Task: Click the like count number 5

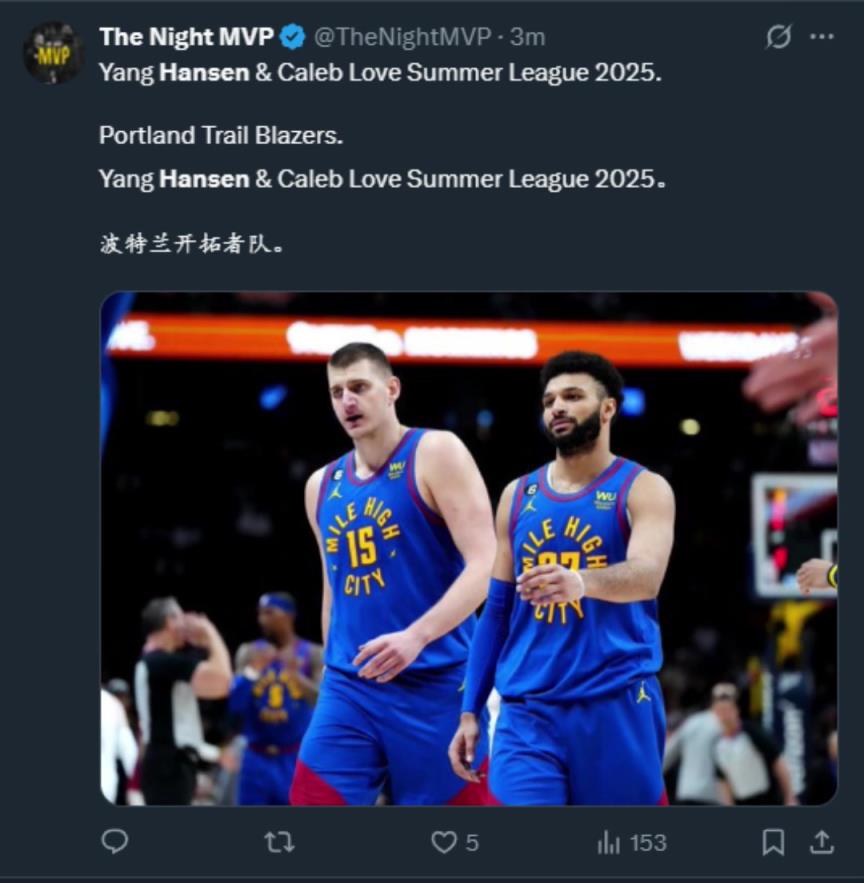Action: coord(472,843)
